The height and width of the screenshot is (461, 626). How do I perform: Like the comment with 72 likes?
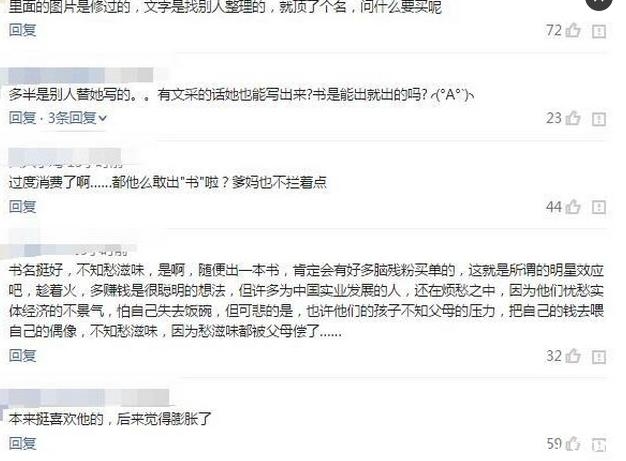click(573, 30)
